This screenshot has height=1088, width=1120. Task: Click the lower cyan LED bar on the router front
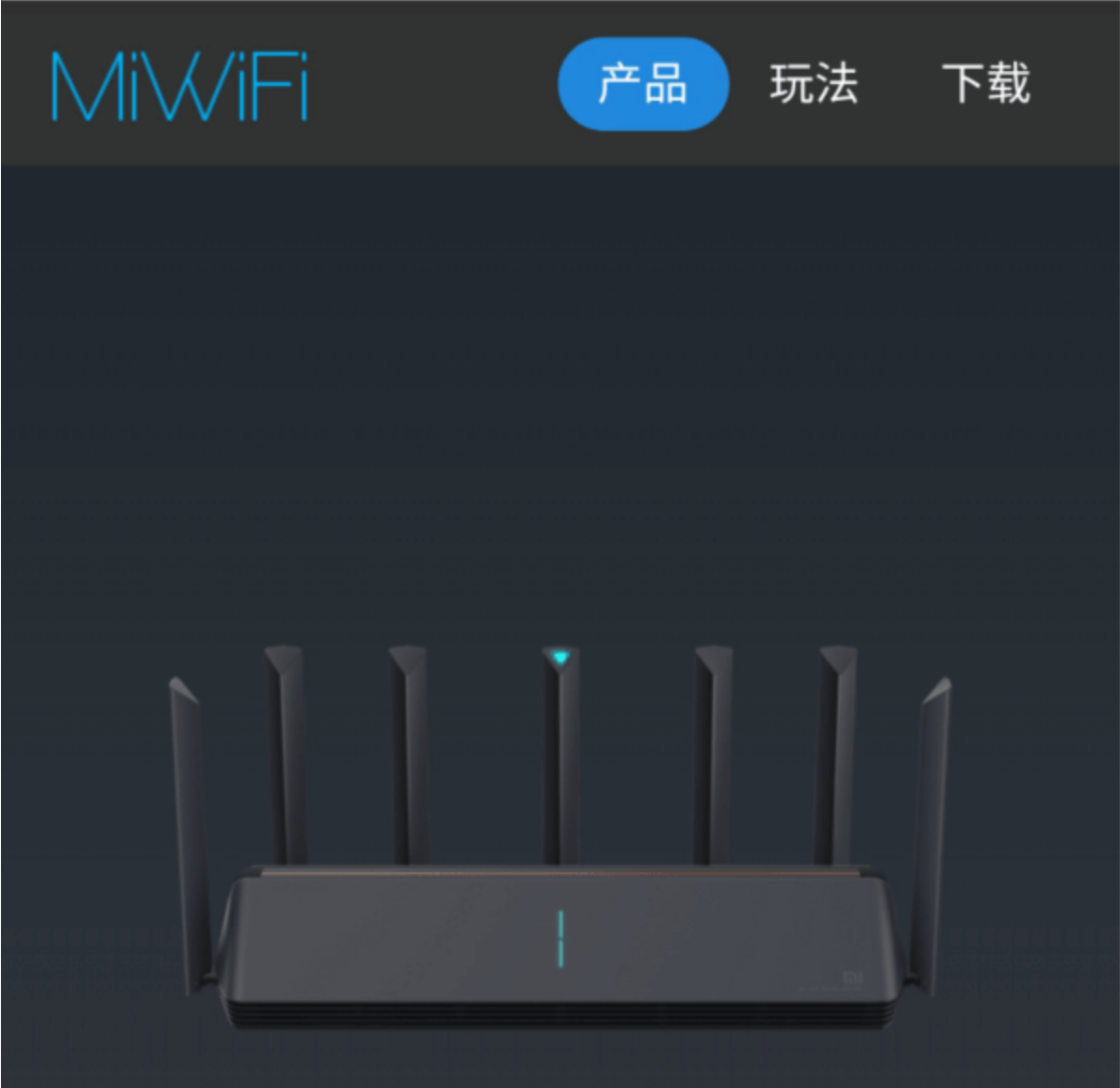(560, 954)
